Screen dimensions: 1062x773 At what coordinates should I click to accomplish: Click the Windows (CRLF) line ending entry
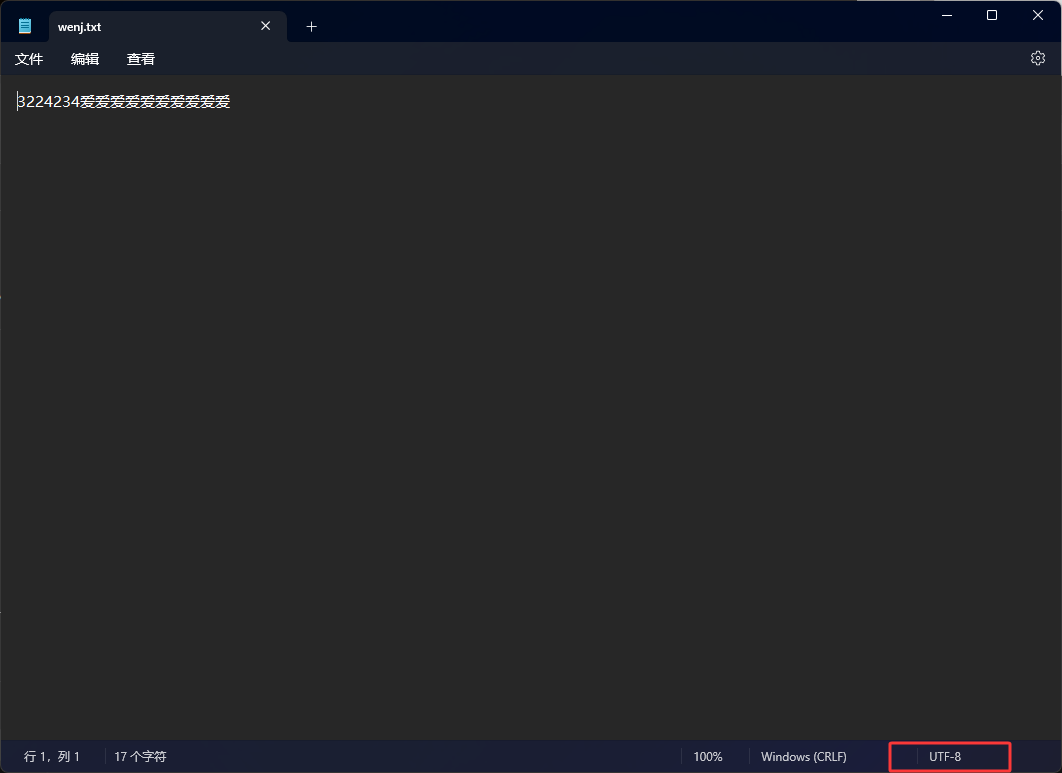pos(803,757)
